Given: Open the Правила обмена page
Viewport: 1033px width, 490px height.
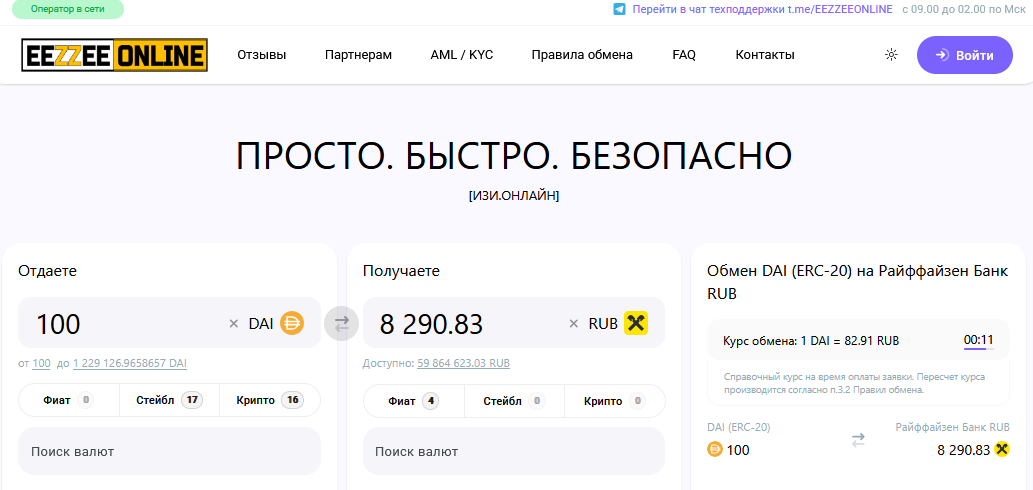Looking at the screenshot, I should pyautogui.click(x=582, y=55).
